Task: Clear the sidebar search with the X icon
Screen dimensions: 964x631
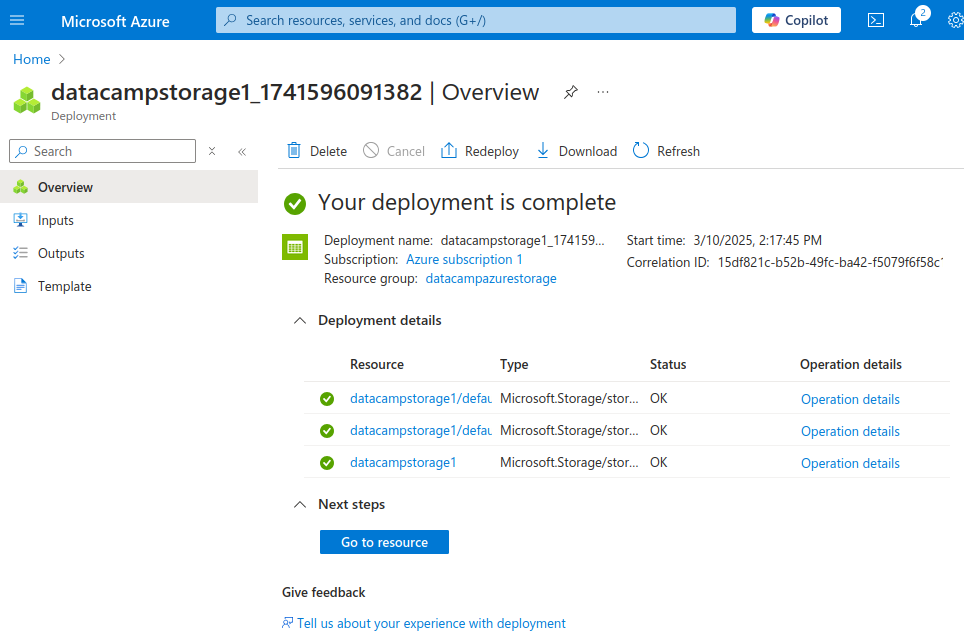Action: (x=211, y=151)
